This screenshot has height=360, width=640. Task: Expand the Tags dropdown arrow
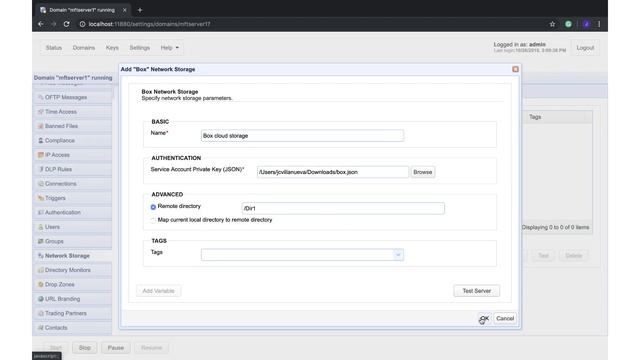[x=398, y=255]
